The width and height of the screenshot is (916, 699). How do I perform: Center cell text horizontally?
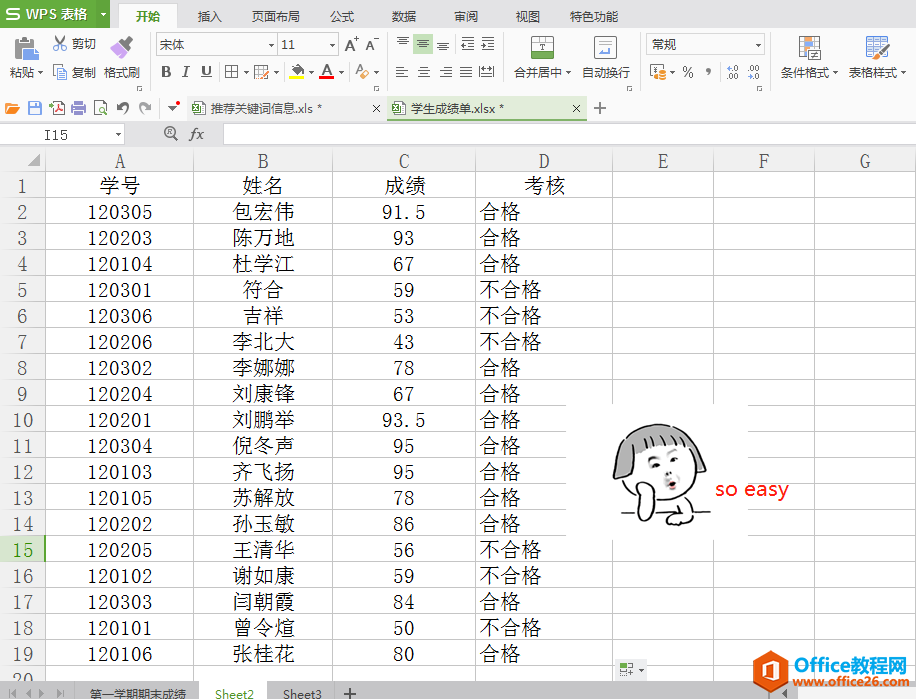pyautogui.click(x=424, y=72)
